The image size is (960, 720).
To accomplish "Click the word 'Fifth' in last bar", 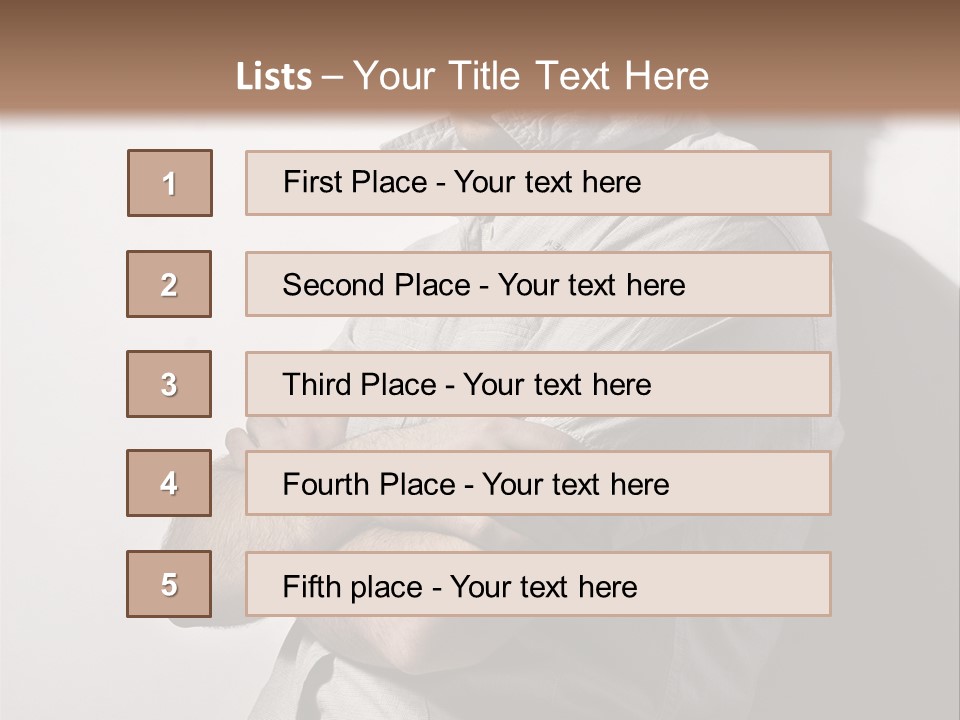I will [x=312, y=587].
